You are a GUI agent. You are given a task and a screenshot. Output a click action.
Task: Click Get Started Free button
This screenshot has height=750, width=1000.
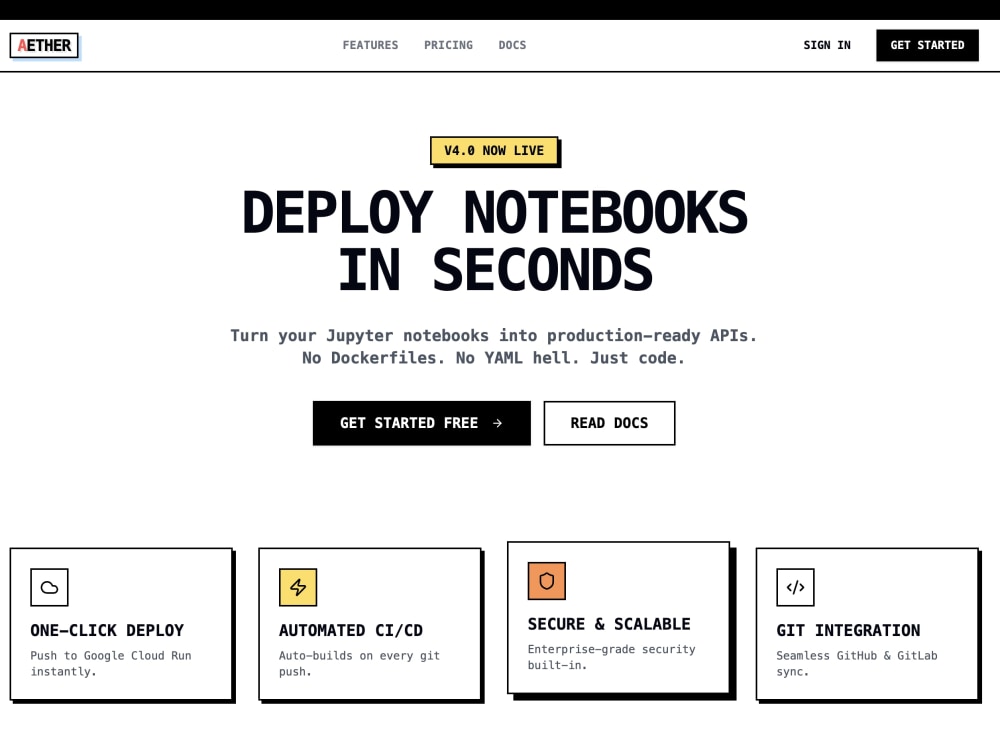pos(422,423)
